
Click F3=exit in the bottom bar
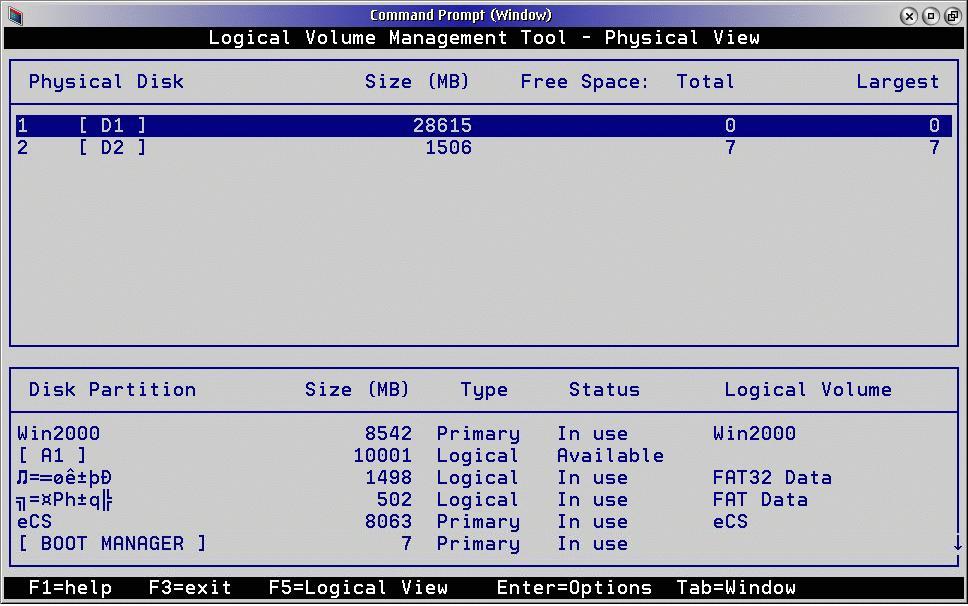pos(189,588)
